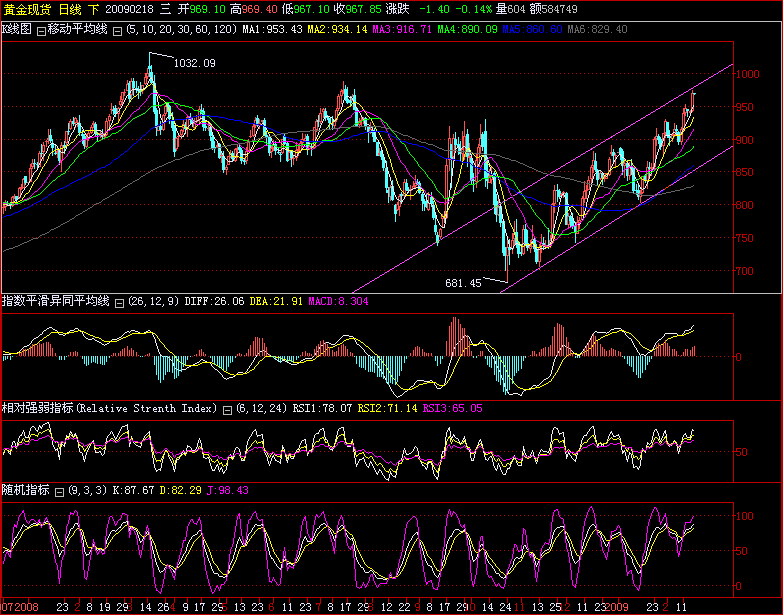Collapse the 移动平均线 indicator box
Screen dimensions: 783x615
(118, 30)
